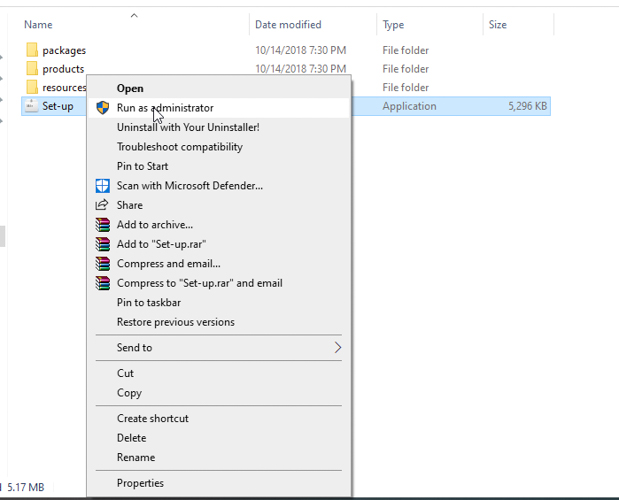The height and width of the screenshot is (500, 619).
Task: Open Properties from the context menu
Action: (219, 483)
